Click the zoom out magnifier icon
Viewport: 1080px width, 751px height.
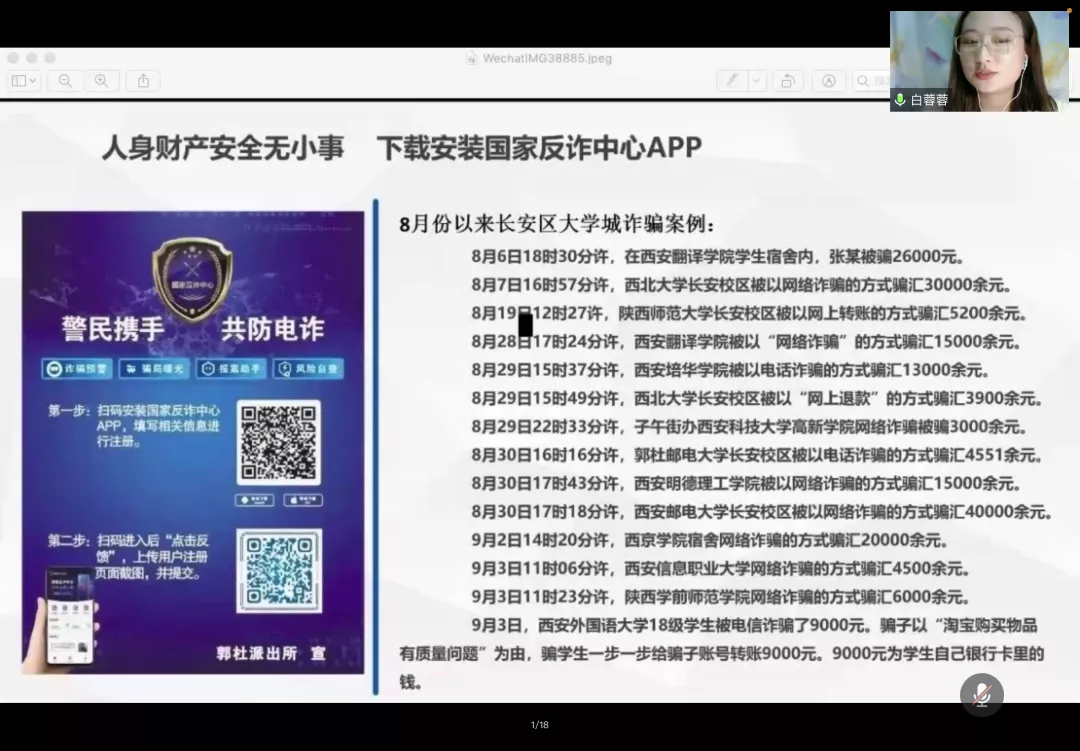tap(65, 81)
